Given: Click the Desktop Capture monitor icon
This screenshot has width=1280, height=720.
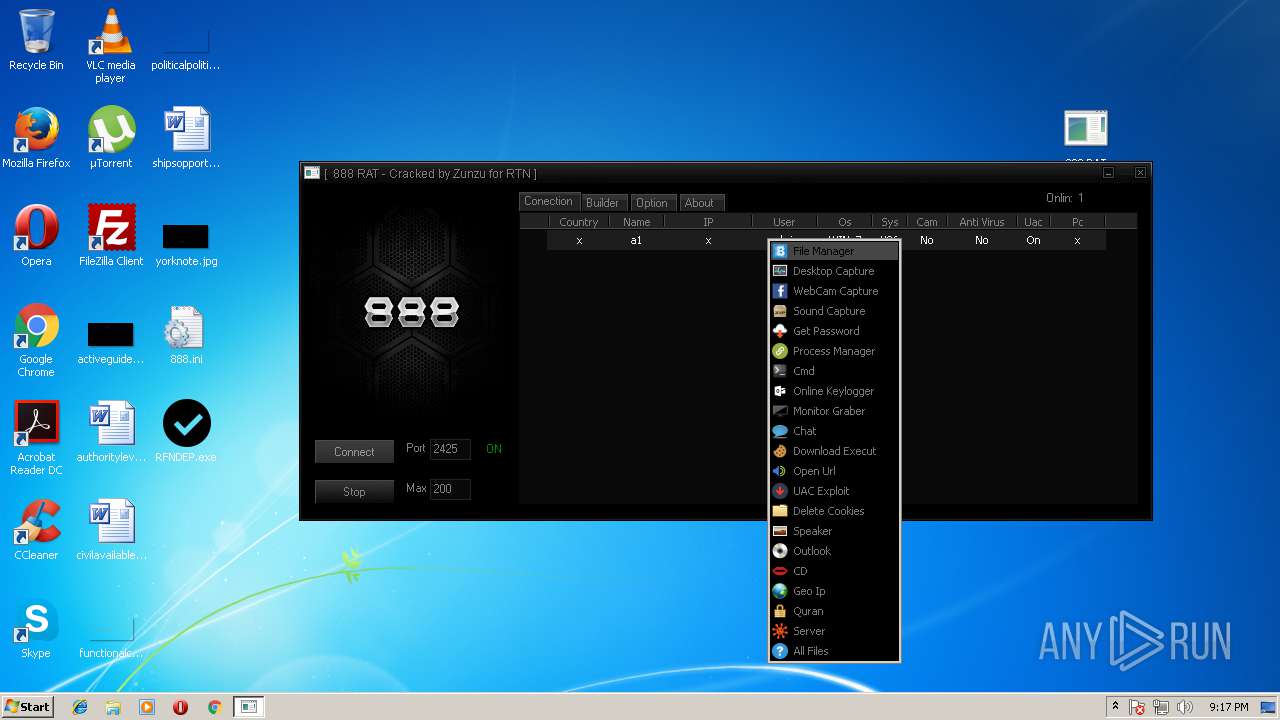Looking at the screenshot, I should pyautogui.click(x=780, y=271).
